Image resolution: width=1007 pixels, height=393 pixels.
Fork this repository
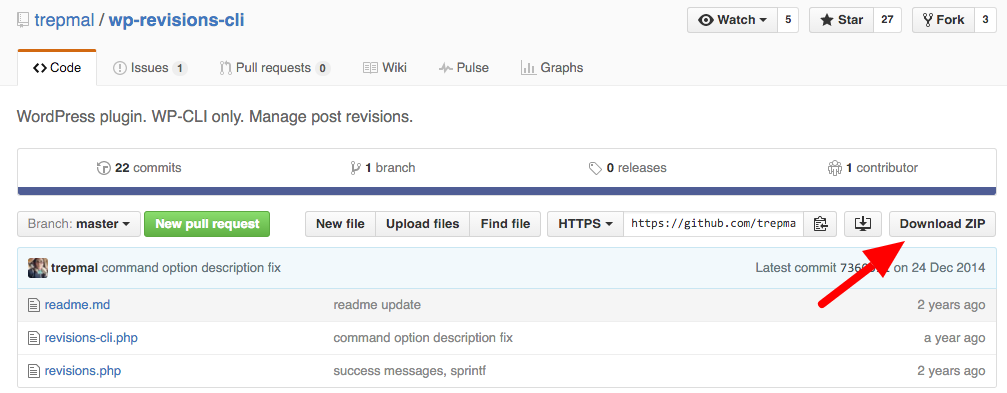point(943,20)
